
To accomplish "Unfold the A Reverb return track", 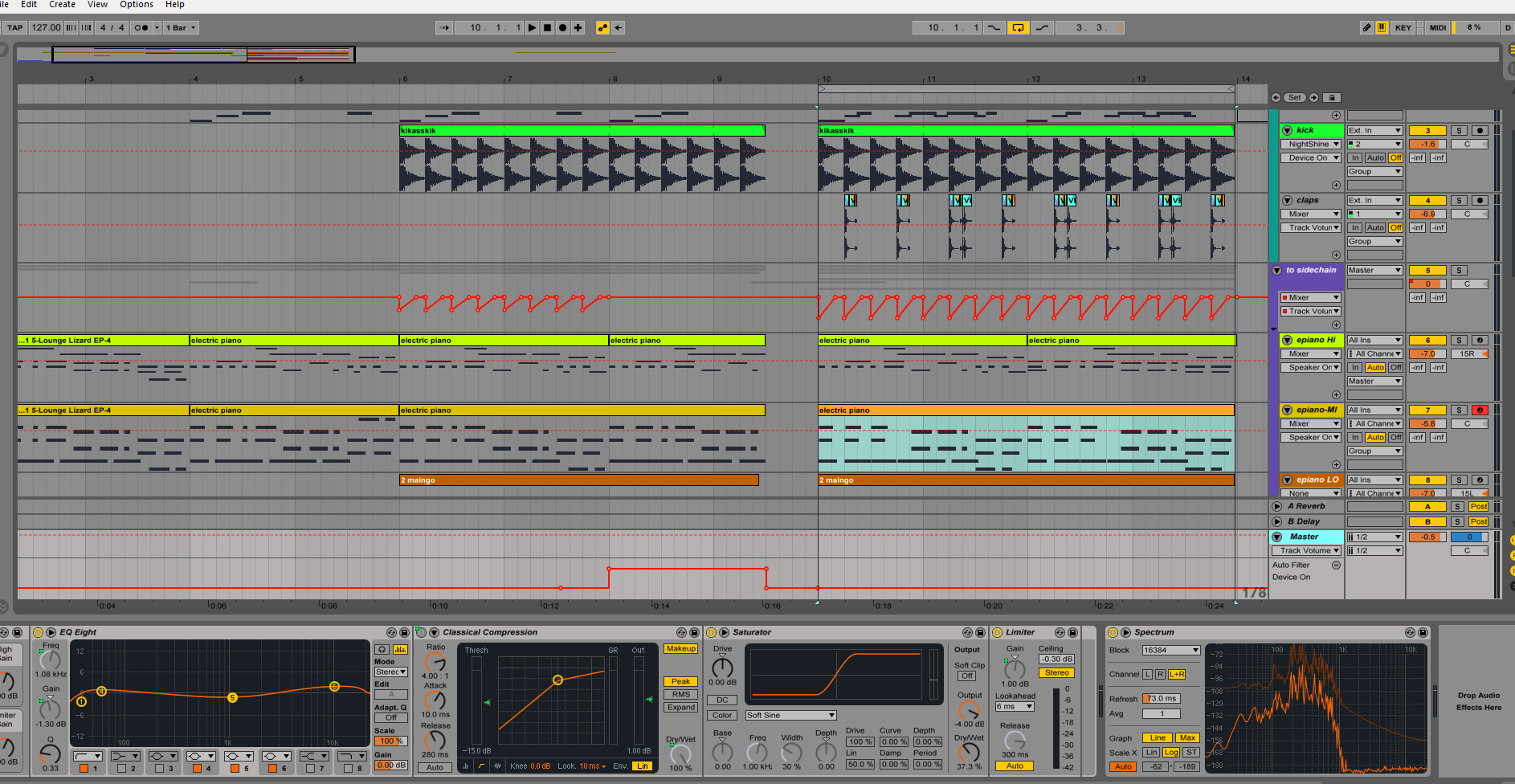I will coord(1276,506).
